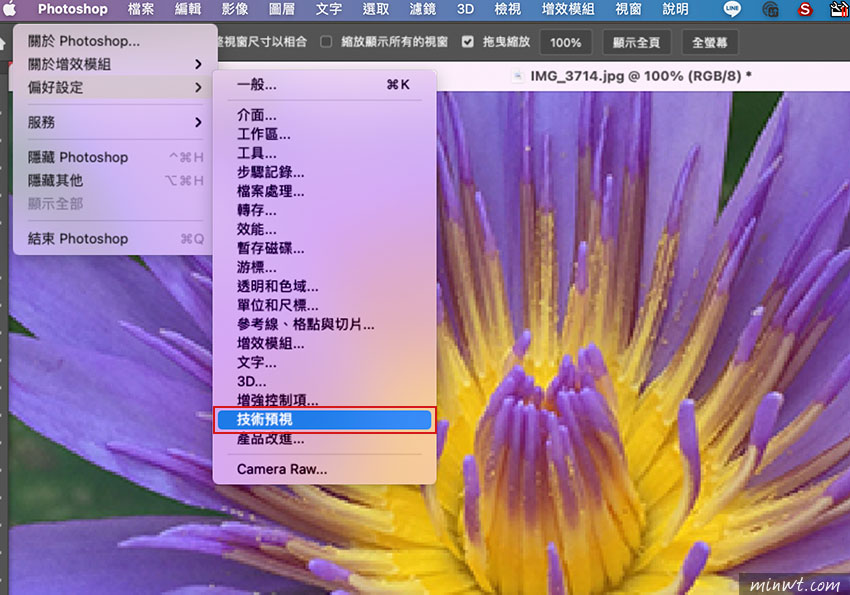Open 工具... preferences
The height and width of the screenshot is (595, 850).
coord(324,153)
